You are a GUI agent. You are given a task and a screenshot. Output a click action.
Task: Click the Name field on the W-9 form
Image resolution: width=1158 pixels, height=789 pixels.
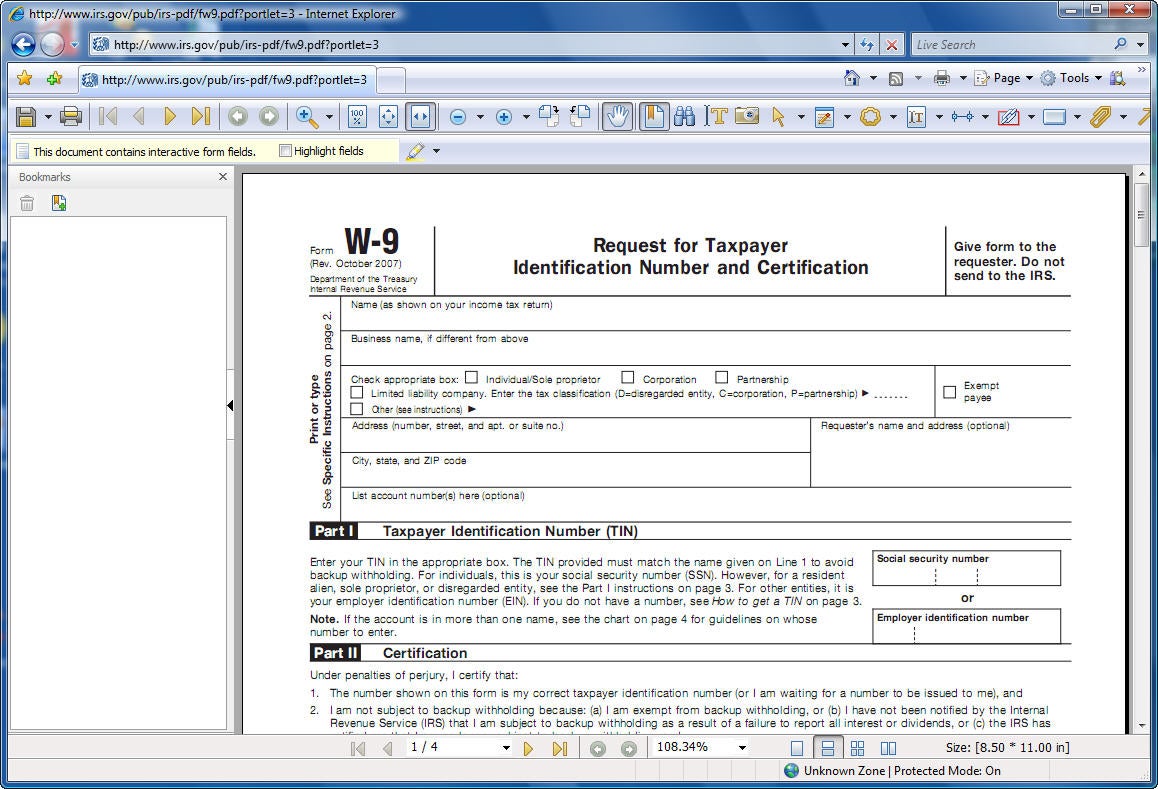(x=705, y=314)
